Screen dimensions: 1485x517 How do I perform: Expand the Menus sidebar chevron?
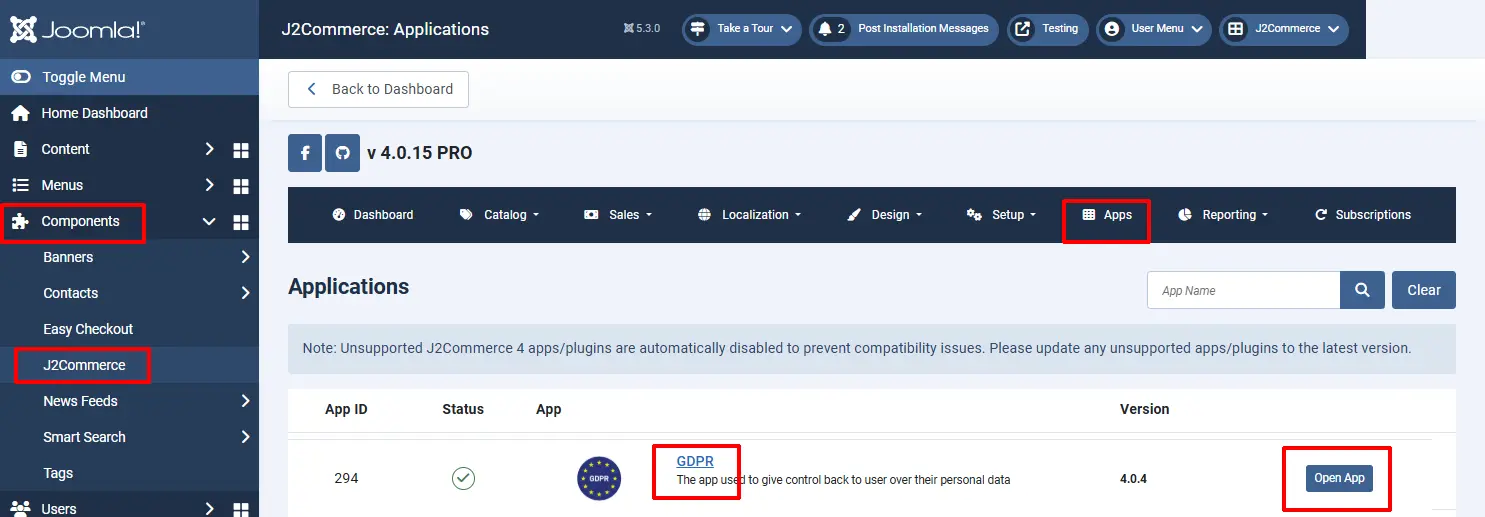point(209,185)
